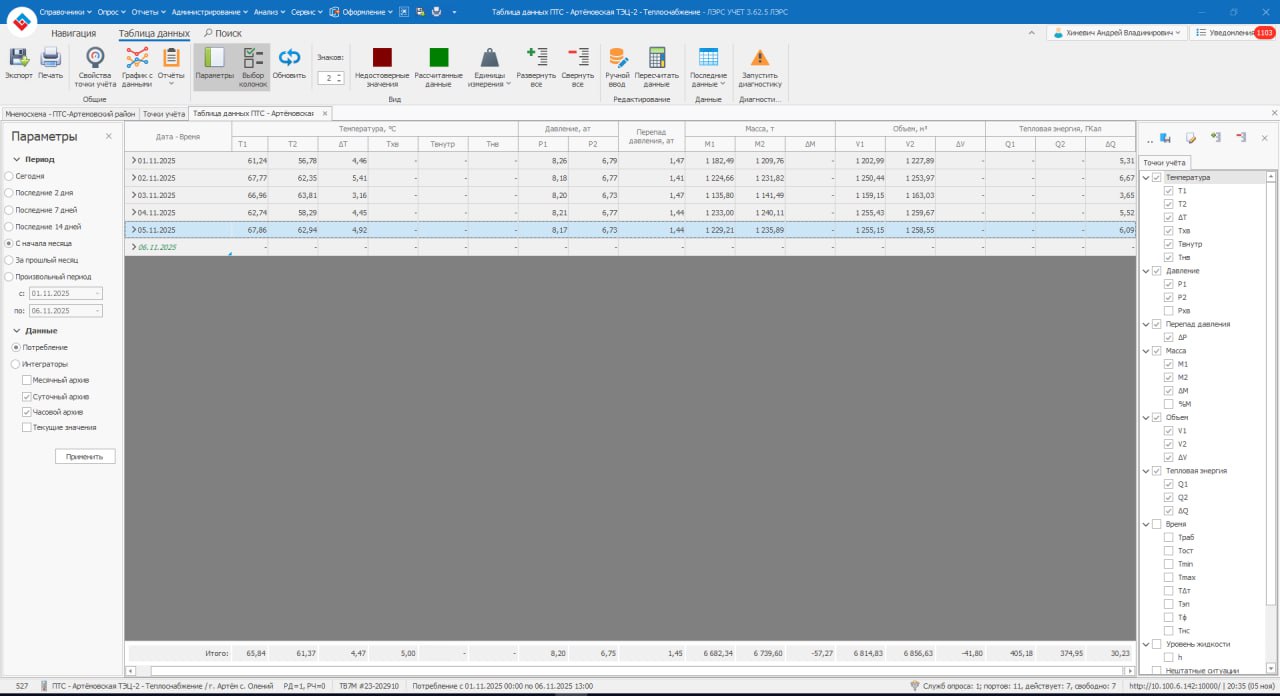Click the Развернуть все icon
Image resolution: width=1280 pixels, height=696 pixels.
pyautogui.click(x=536, y=58)
